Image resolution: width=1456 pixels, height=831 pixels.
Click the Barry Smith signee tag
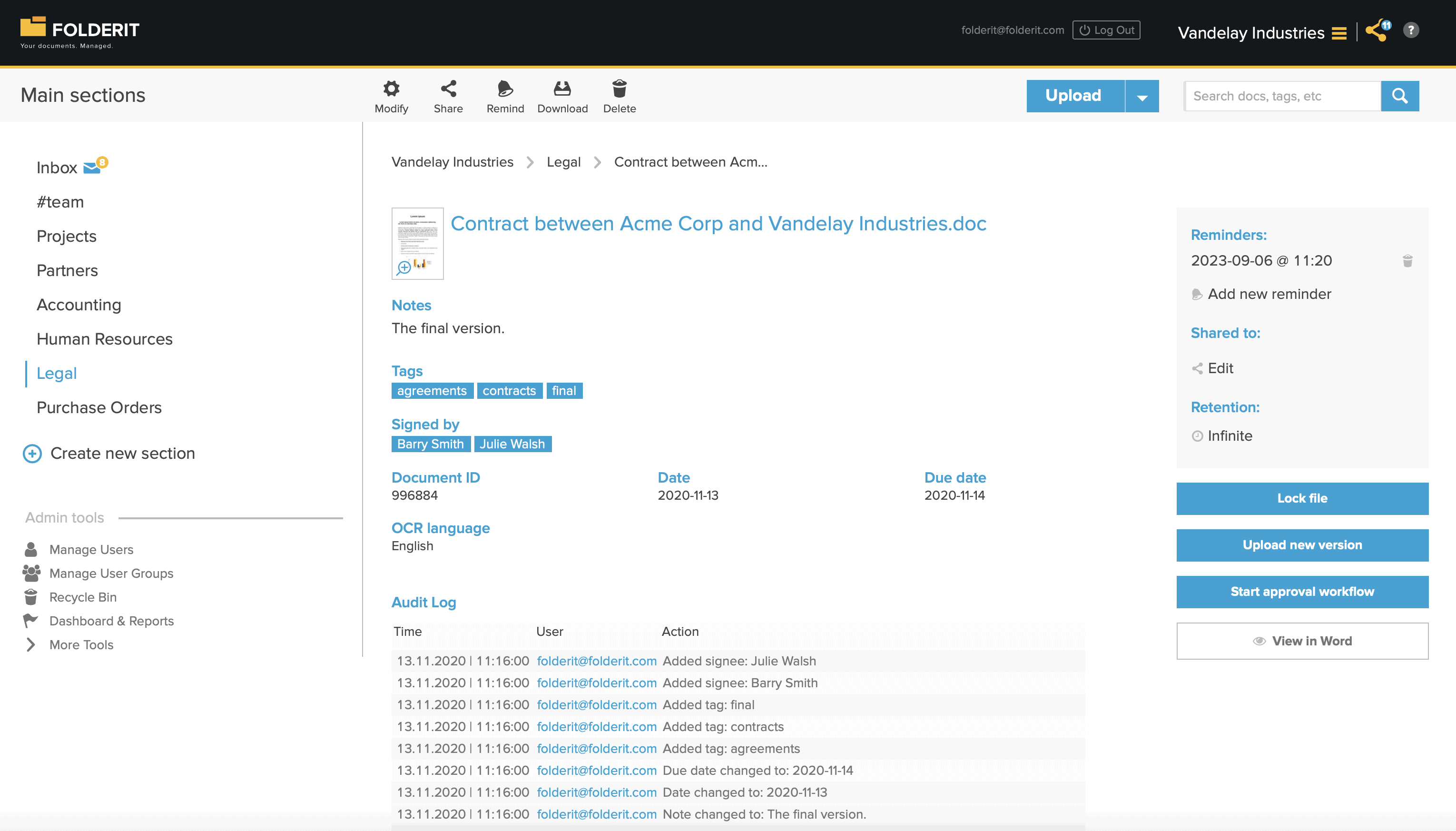[431, 444]
